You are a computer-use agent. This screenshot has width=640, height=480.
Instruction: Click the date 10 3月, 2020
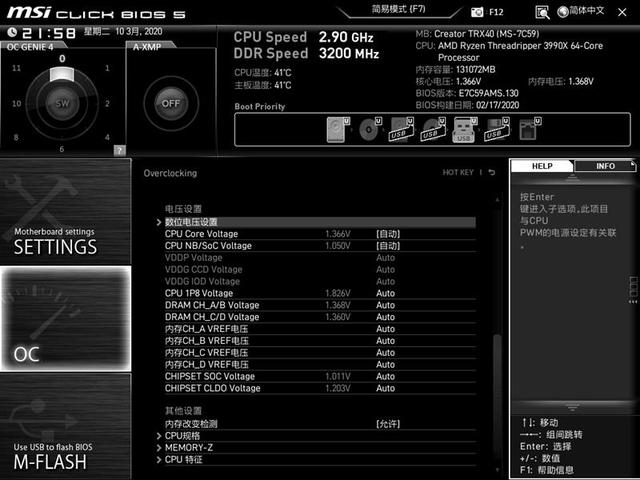coord(139,31)
